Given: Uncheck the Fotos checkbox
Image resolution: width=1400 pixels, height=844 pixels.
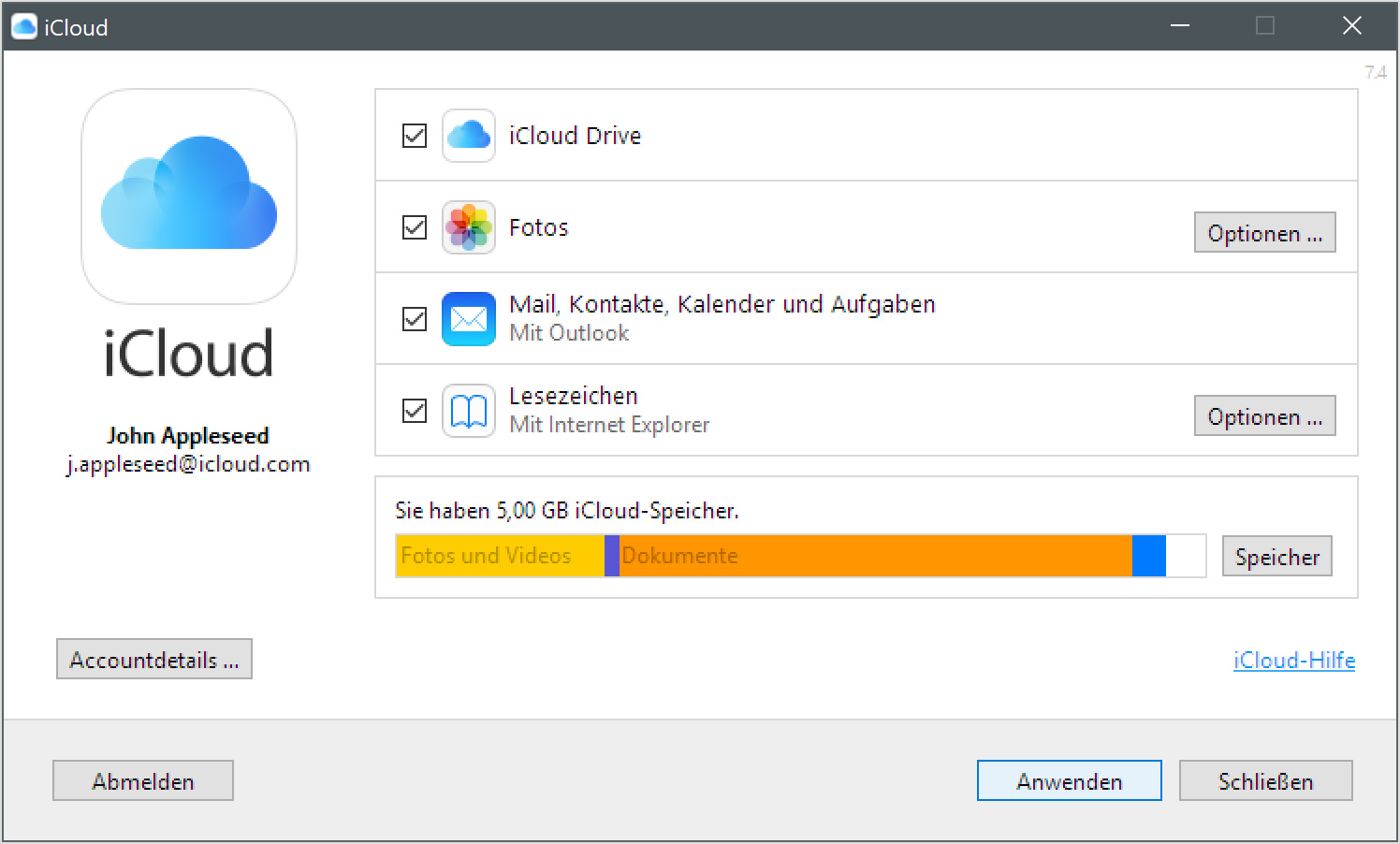Looking at the screenshot, I should tap(415, 227).
